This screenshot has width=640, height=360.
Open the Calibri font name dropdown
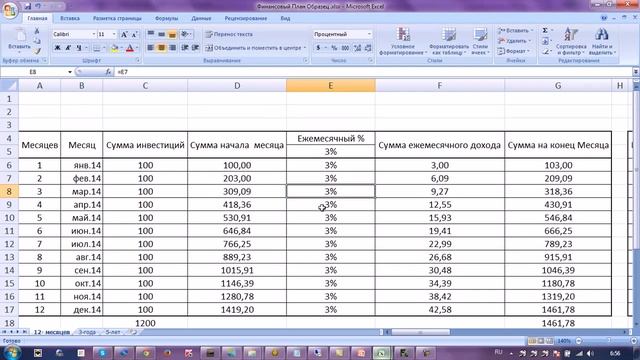coord(93,35)
